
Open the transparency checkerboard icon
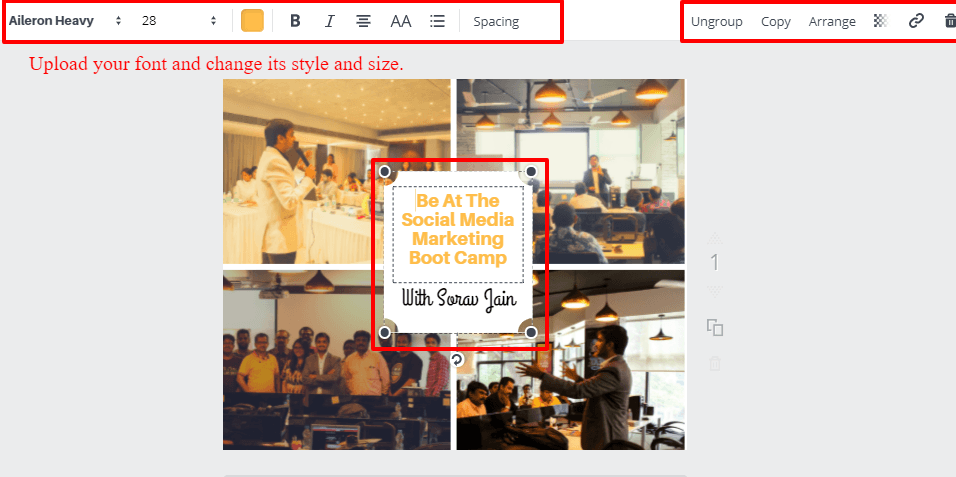tap(881, 21)
